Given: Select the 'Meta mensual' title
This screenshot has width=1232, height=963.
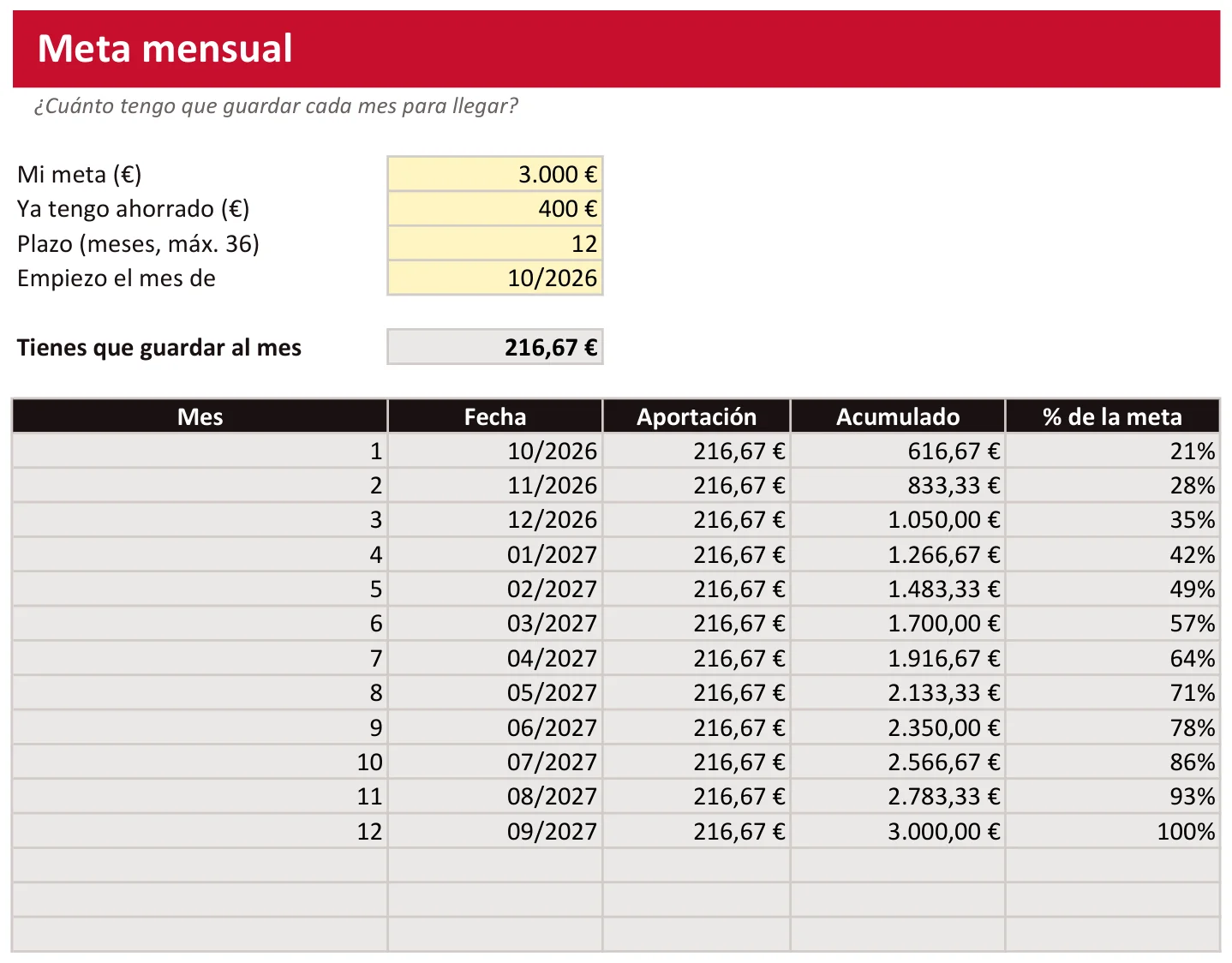Looking at the screenshot, I should [165, 48].
